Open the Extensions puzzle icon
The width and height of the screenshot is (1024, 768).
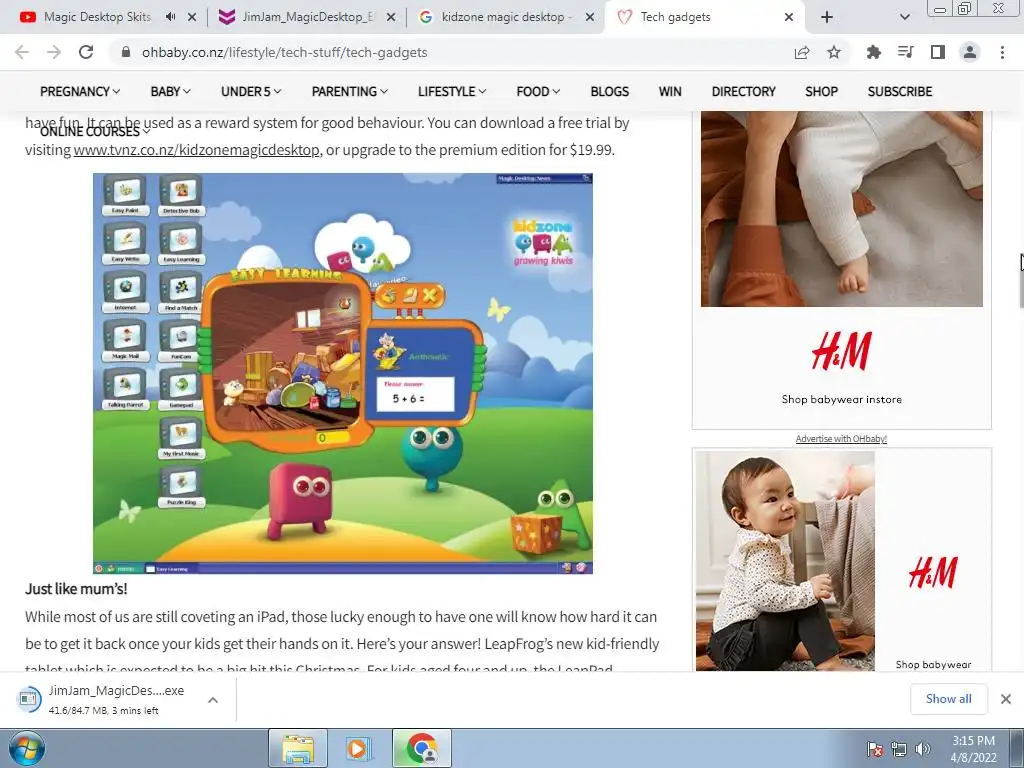tap(873, 52)
